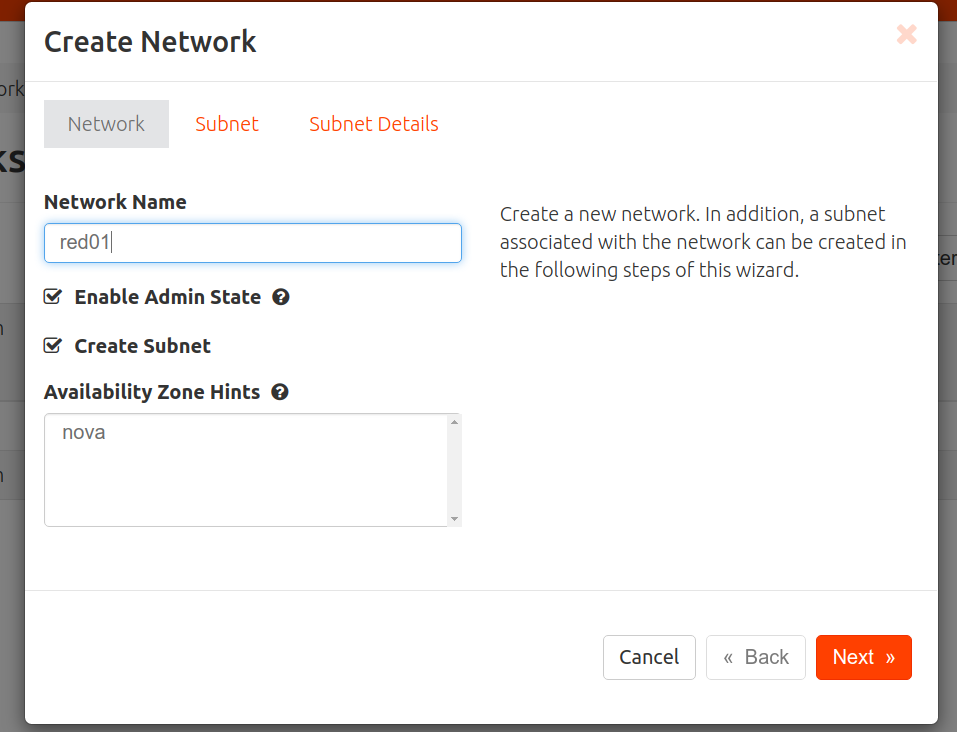Click the Create Network dialog title
This screenshot has width=957, height=732.
click(149, 42)
